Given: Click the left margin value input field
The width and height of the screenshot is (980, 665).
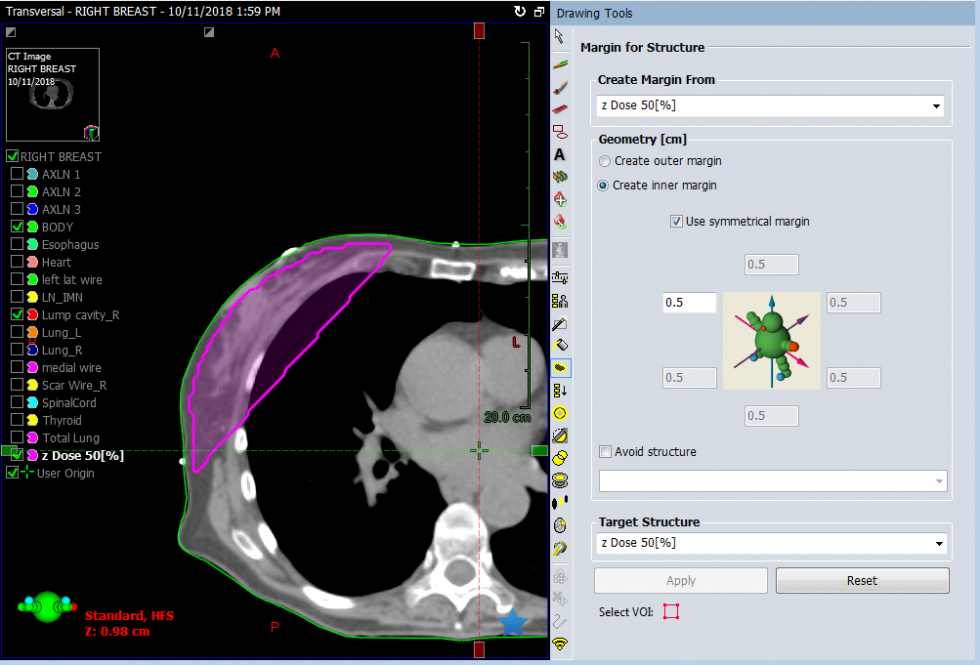Looking at the screenshot, I should point(689,303).
